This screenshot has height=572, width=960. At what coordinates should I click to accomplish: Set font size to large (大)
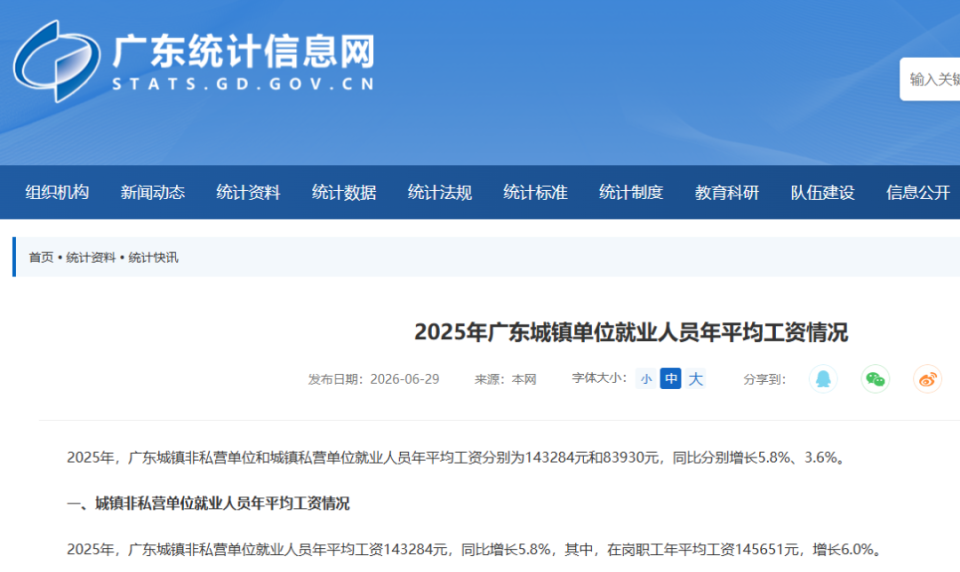(696, 379)
